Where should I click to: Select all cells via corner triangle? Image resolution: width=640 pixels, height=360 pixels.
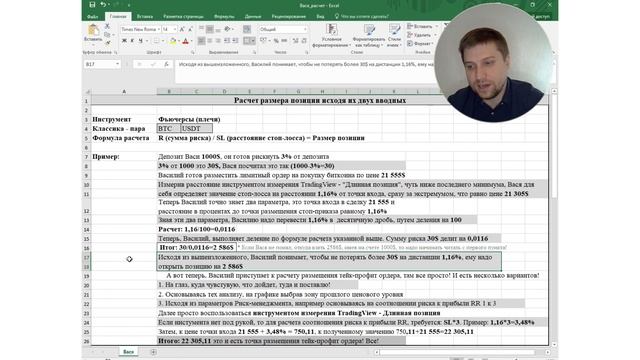click(x=87, y=92)
